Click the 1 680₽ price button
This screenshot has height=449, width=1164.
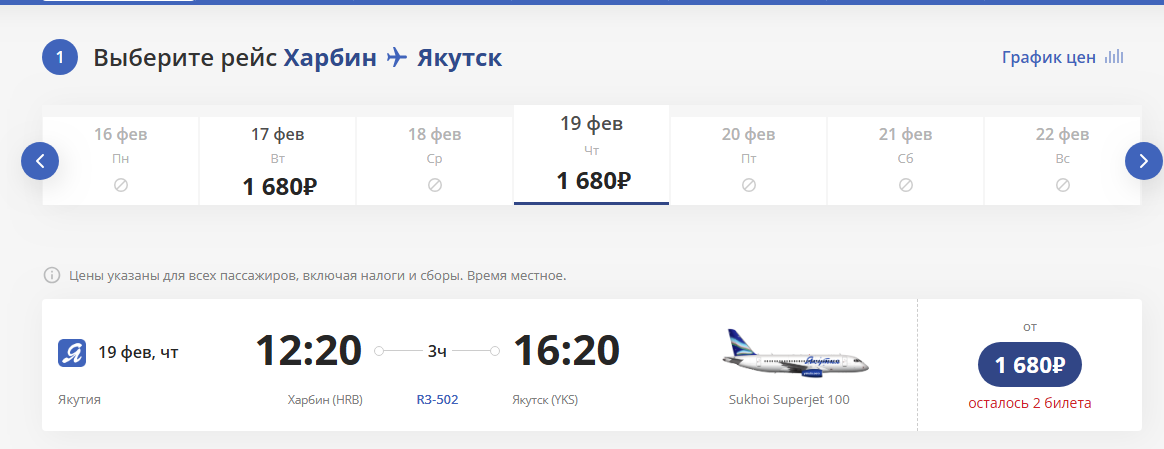(1029, 365)
